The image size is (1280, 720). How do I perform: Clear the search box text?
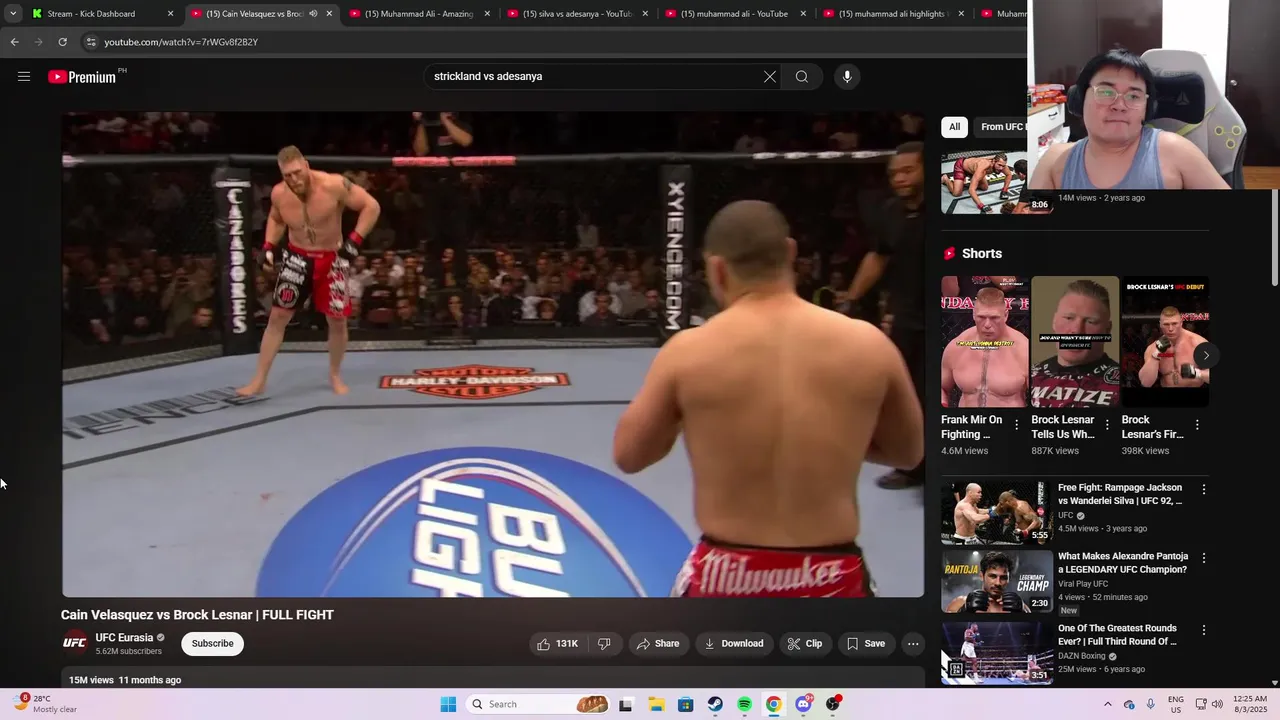[770, 77]
